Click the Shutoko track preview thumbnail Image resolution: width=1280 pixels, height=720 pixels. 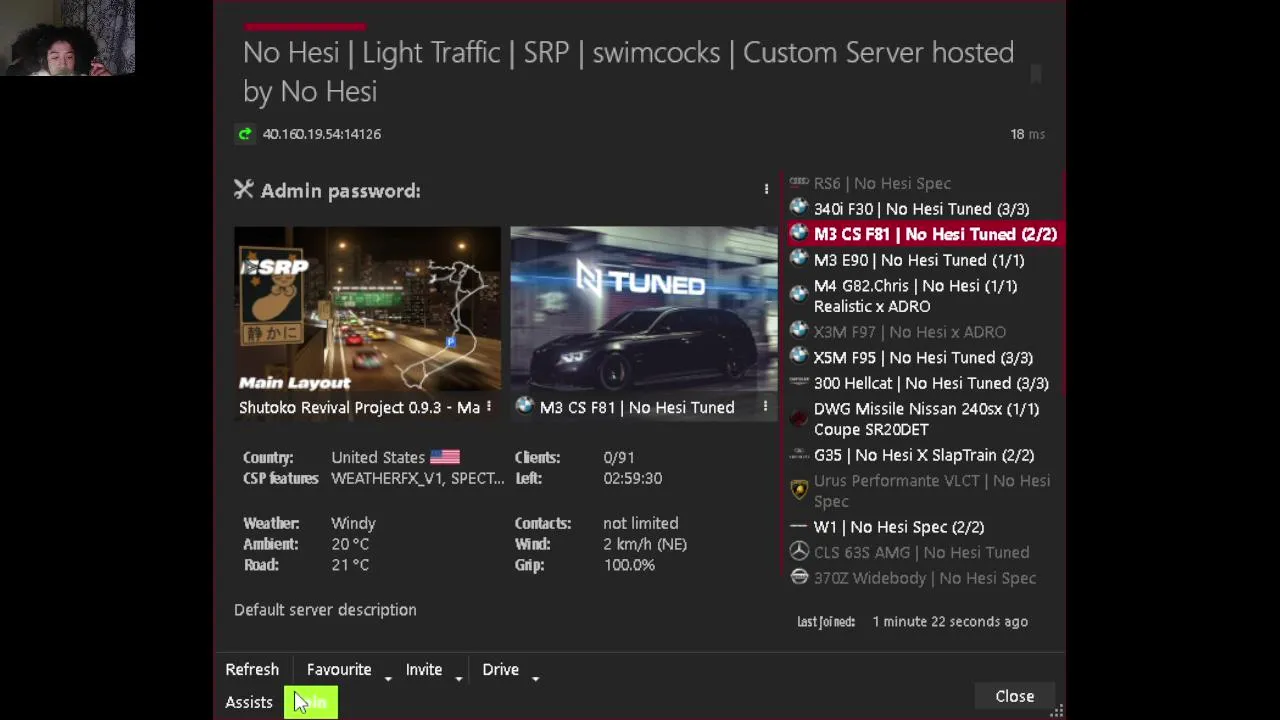(x=367, y=309)
